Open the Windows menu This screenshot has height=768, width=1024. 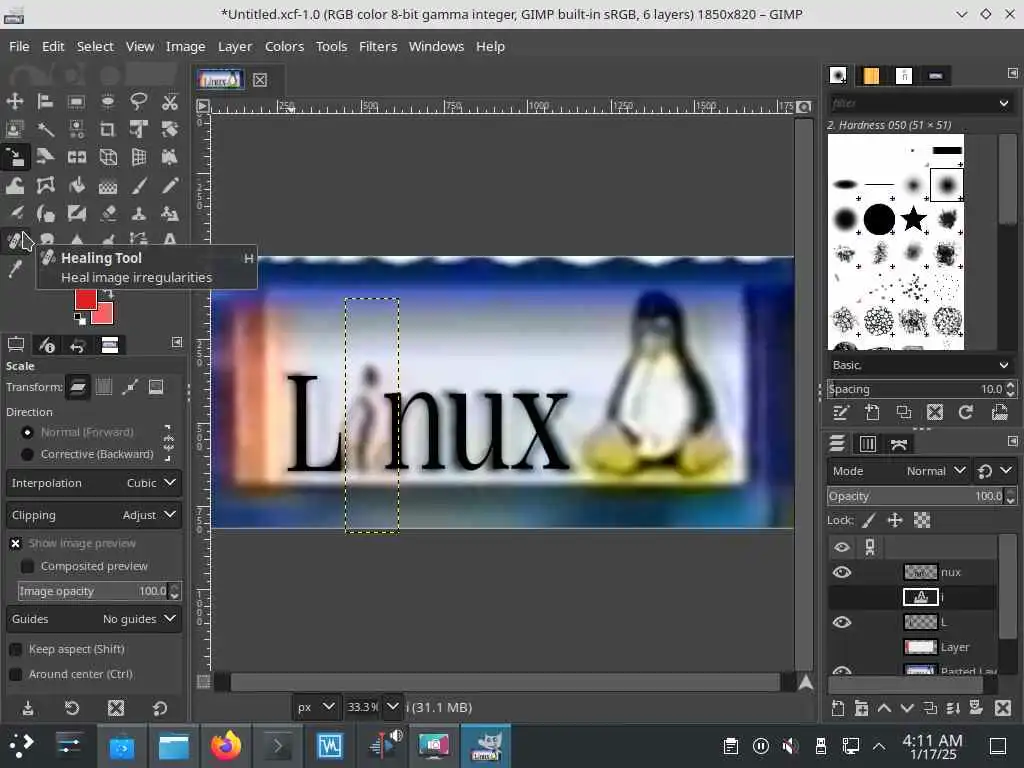436,46
